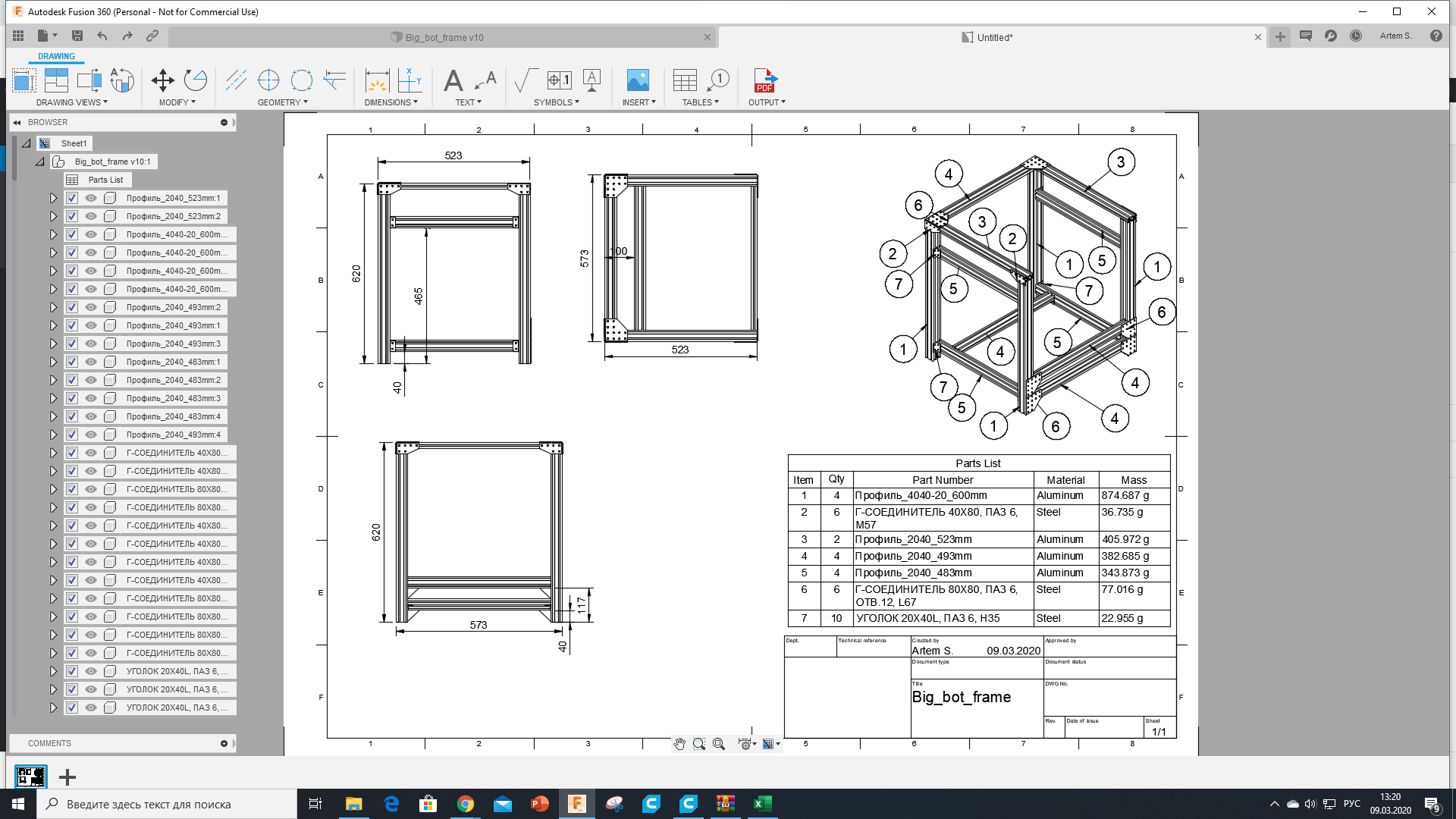Collapse the Sheet1 tree node
1456x819 pixels.
[x=27, y=143]
